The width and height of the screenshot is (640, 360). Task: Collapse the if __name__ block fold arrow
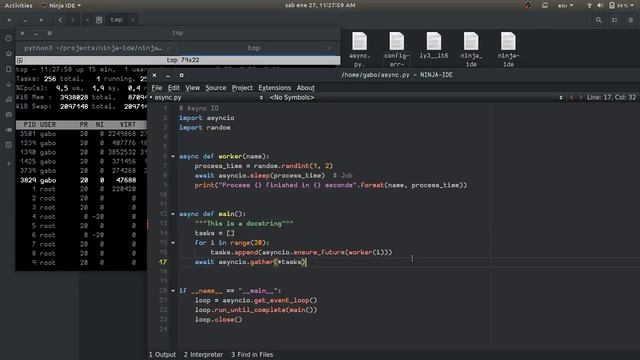pos(173,291)
